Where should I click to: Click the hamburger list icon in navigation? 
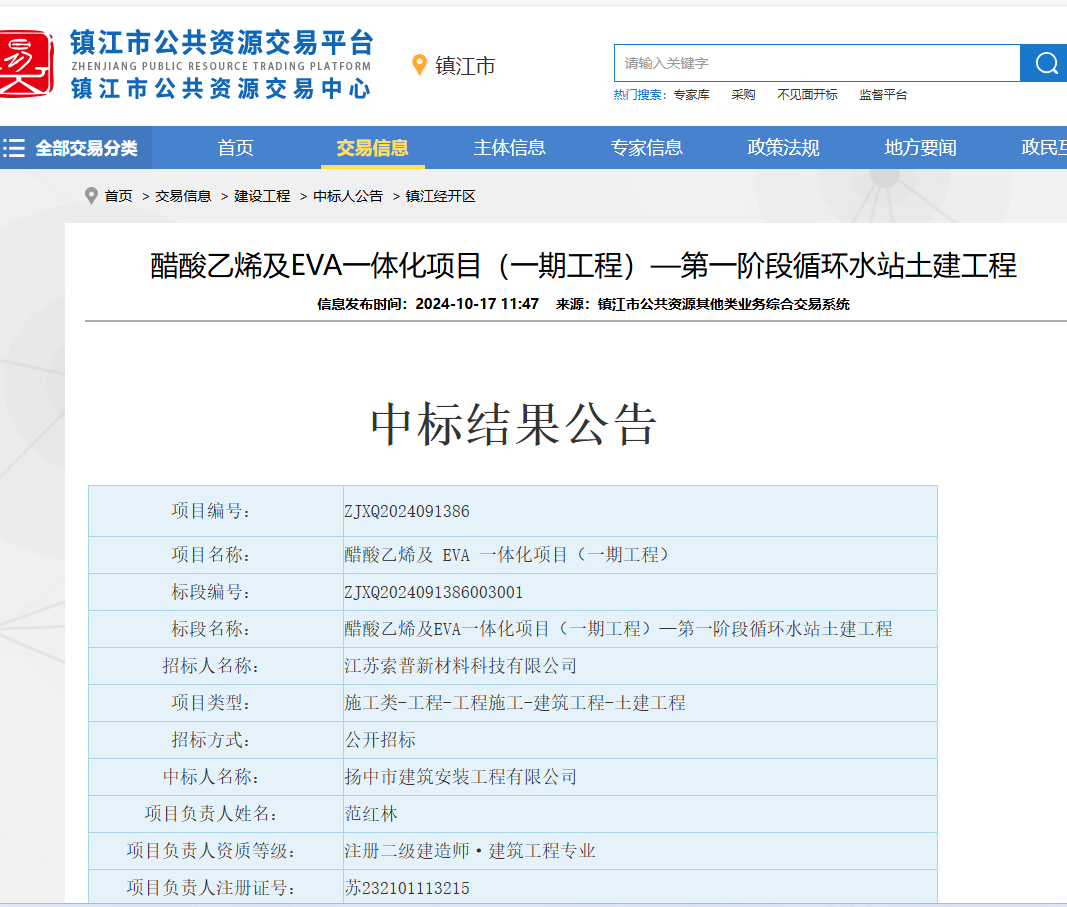(x=14, y=148)
